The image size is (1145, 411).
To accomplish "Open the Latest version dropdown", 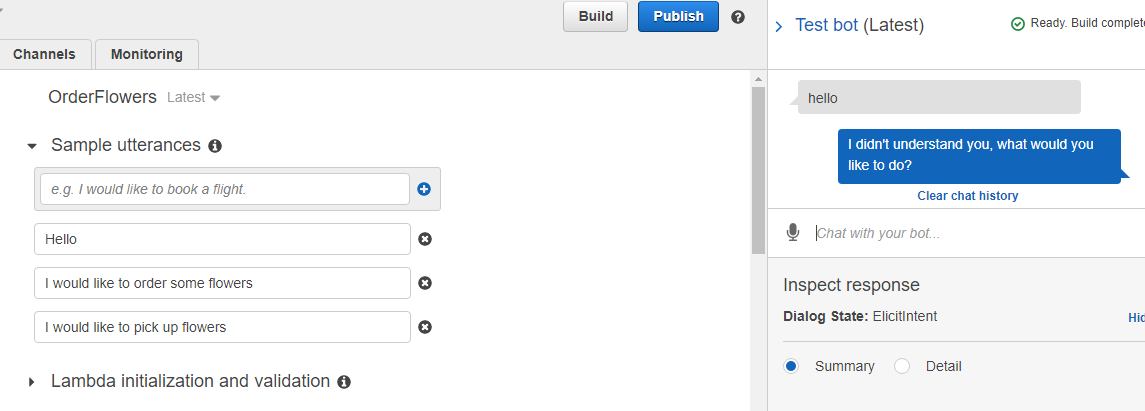I will [x=194, y=97].
